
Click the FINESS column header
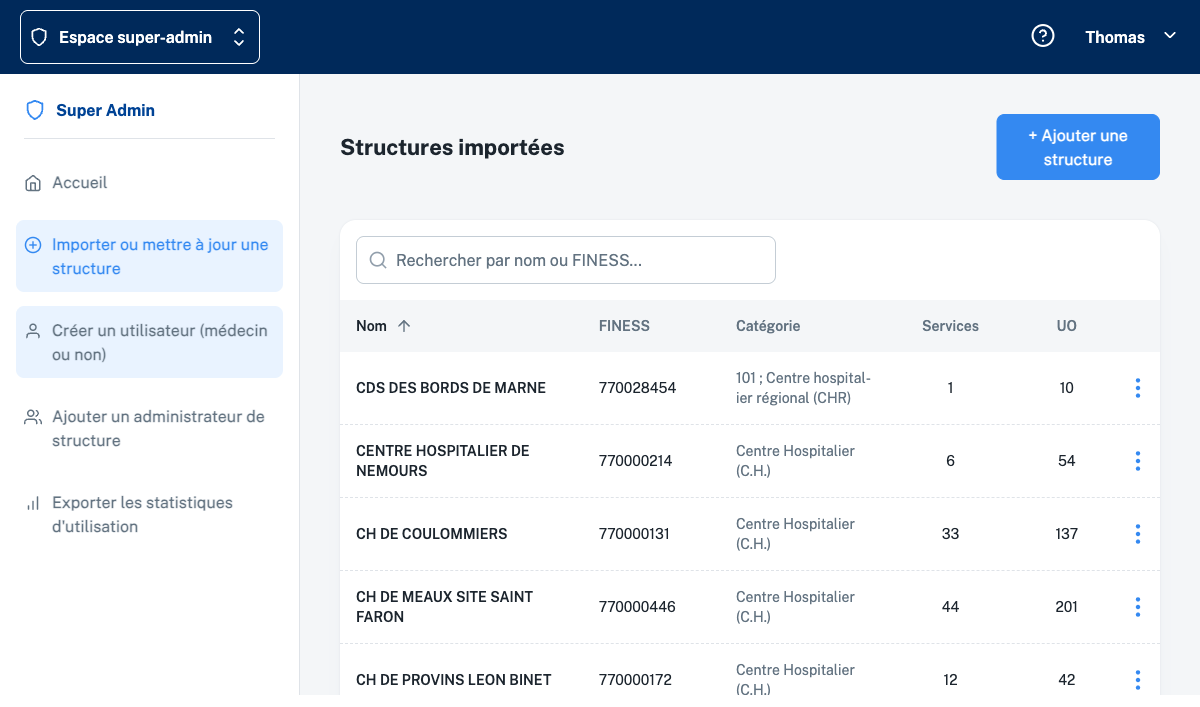(624, 326)
